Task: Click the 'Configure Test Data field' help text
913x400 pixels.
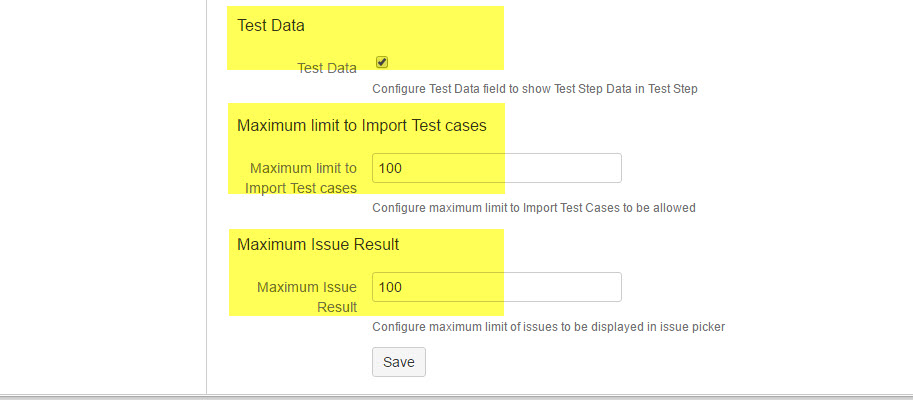Action: coord(534,88)
